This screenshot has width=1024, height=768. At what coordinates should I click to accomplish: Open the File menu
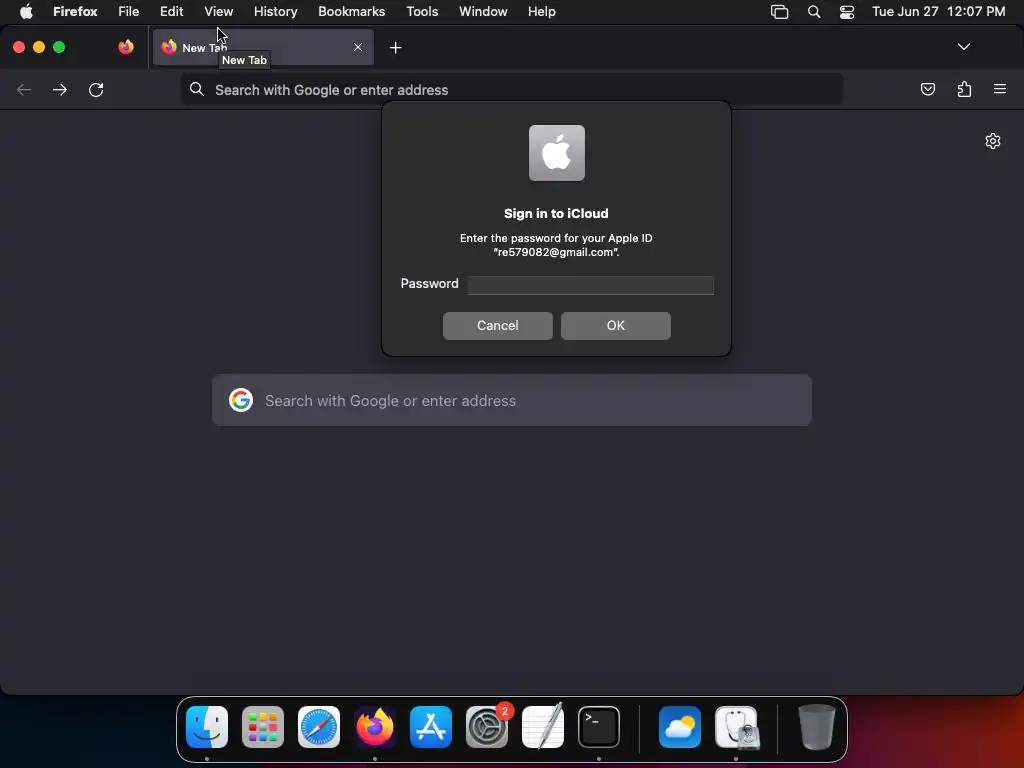pyautogui.click(x=129, y=11)
